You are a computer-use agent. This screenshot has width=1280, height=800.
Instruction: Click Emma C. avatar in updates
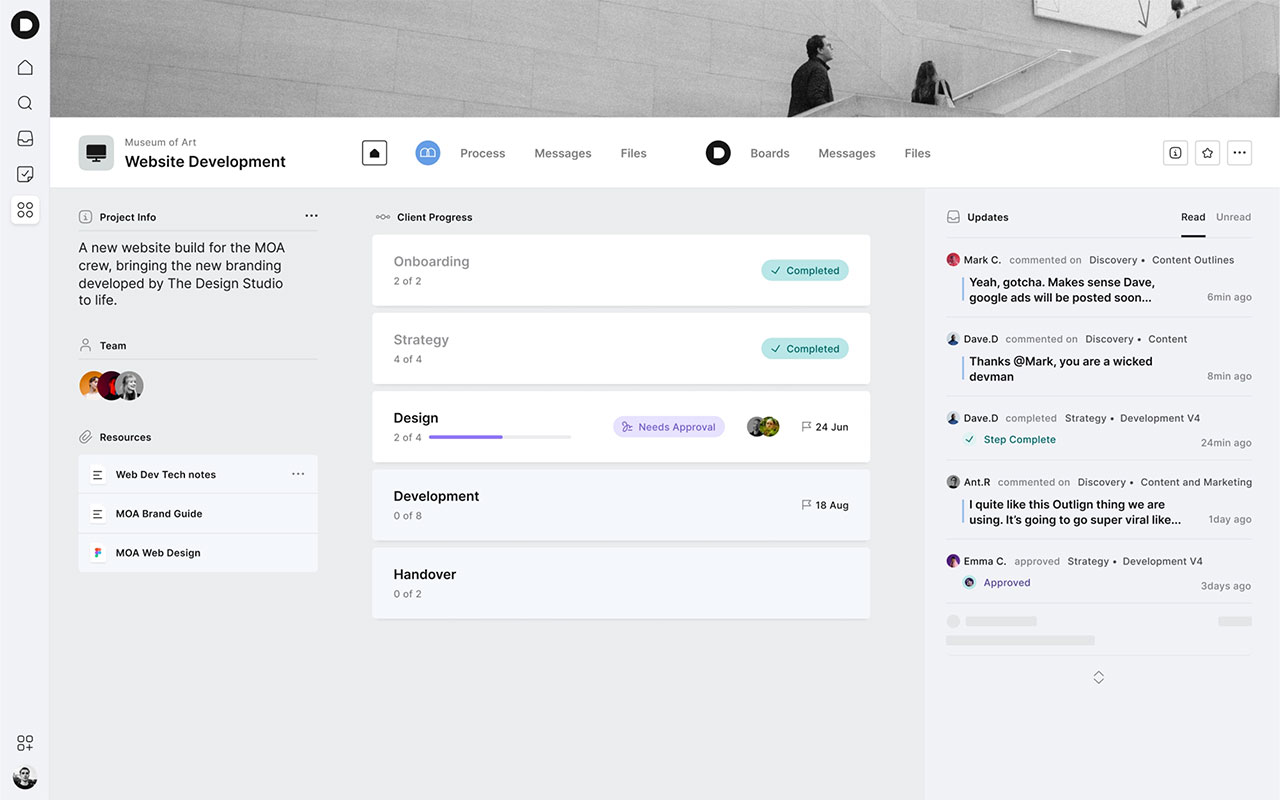pyautogui.click(x=953, y=561)
